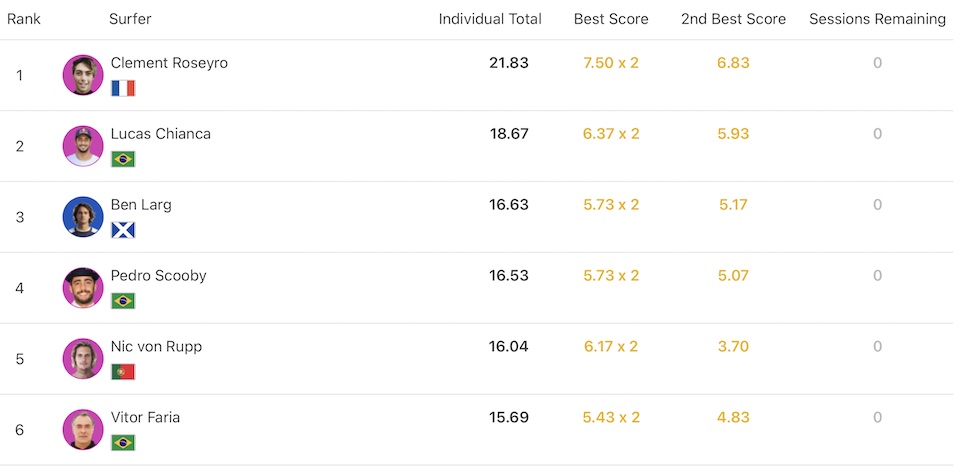Click Vitor Faria's profile photo
This screenshot has width=960, height=471.
pos(83,430)
